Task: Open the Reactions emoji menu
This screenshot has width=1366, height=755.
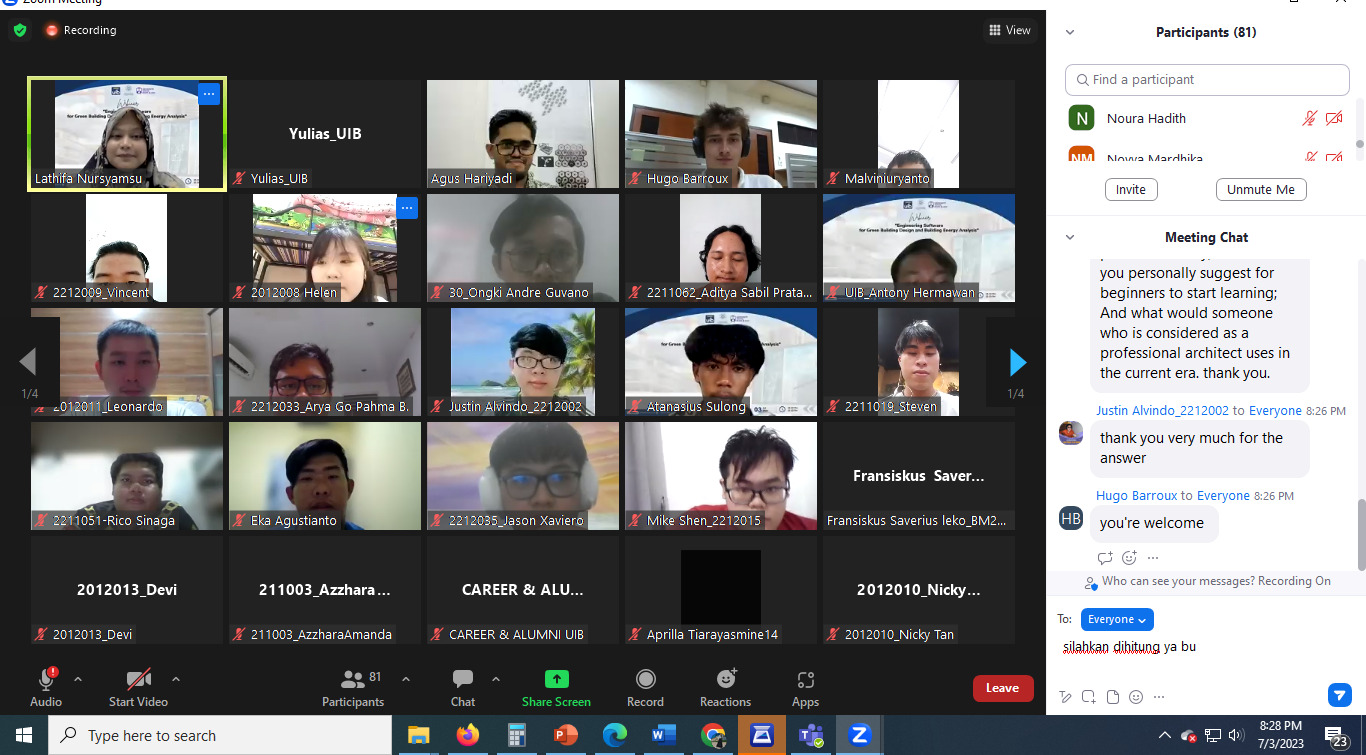Action: (x=725, y=688)
